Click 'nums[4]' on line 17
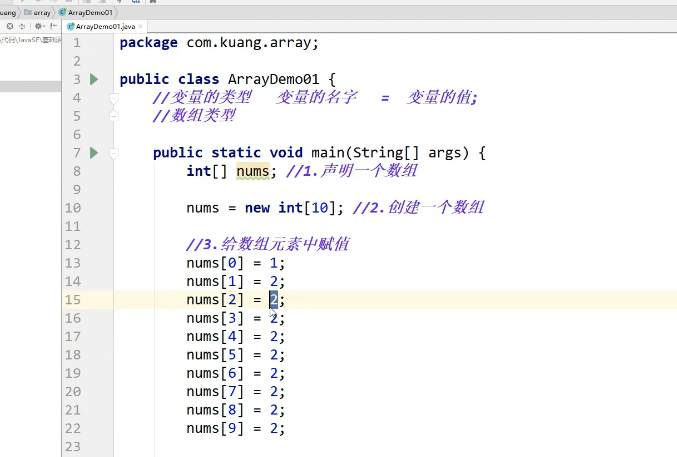The height and width of the screenshot is (457, 677). coord(215,336)
